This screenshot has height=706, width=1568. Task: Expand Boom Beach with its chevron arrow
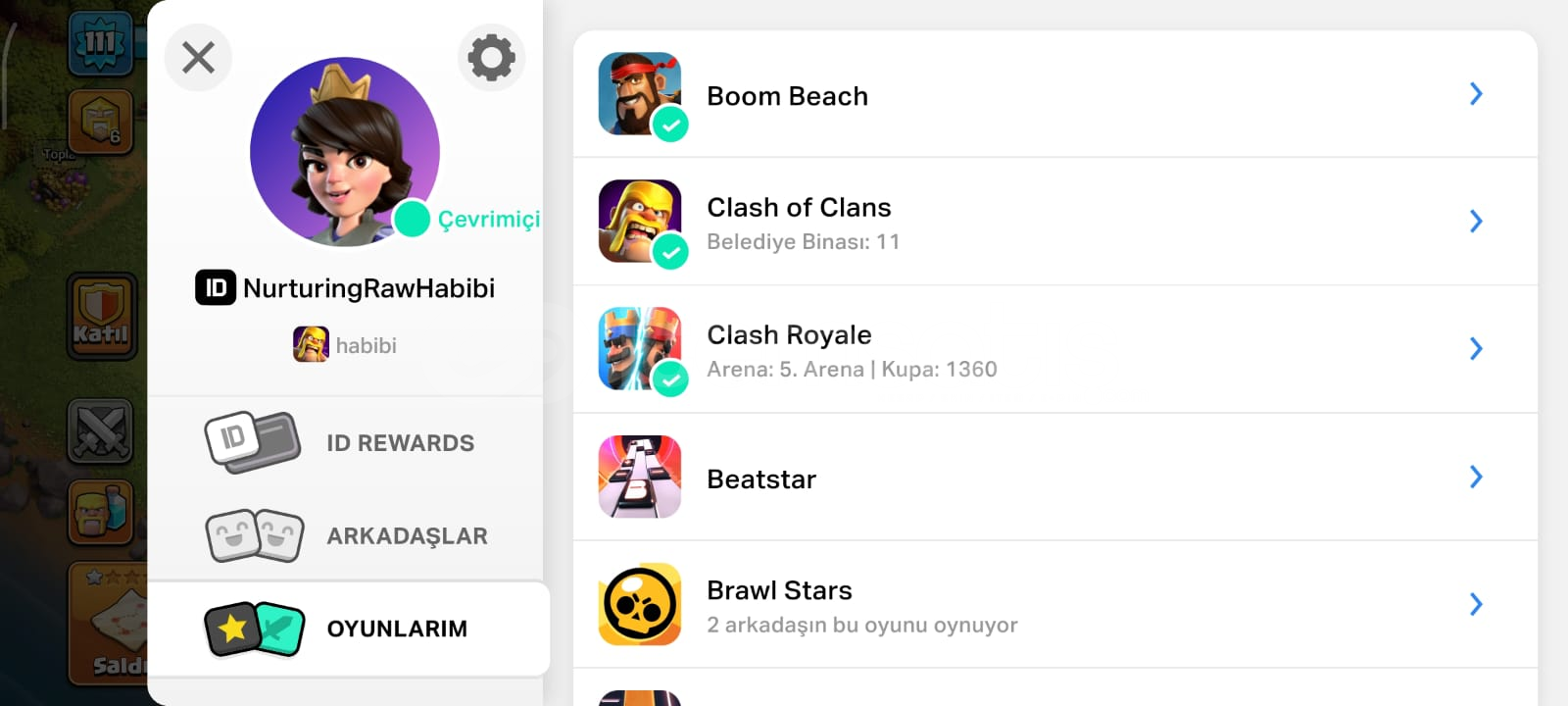(x=1476, y=94)
